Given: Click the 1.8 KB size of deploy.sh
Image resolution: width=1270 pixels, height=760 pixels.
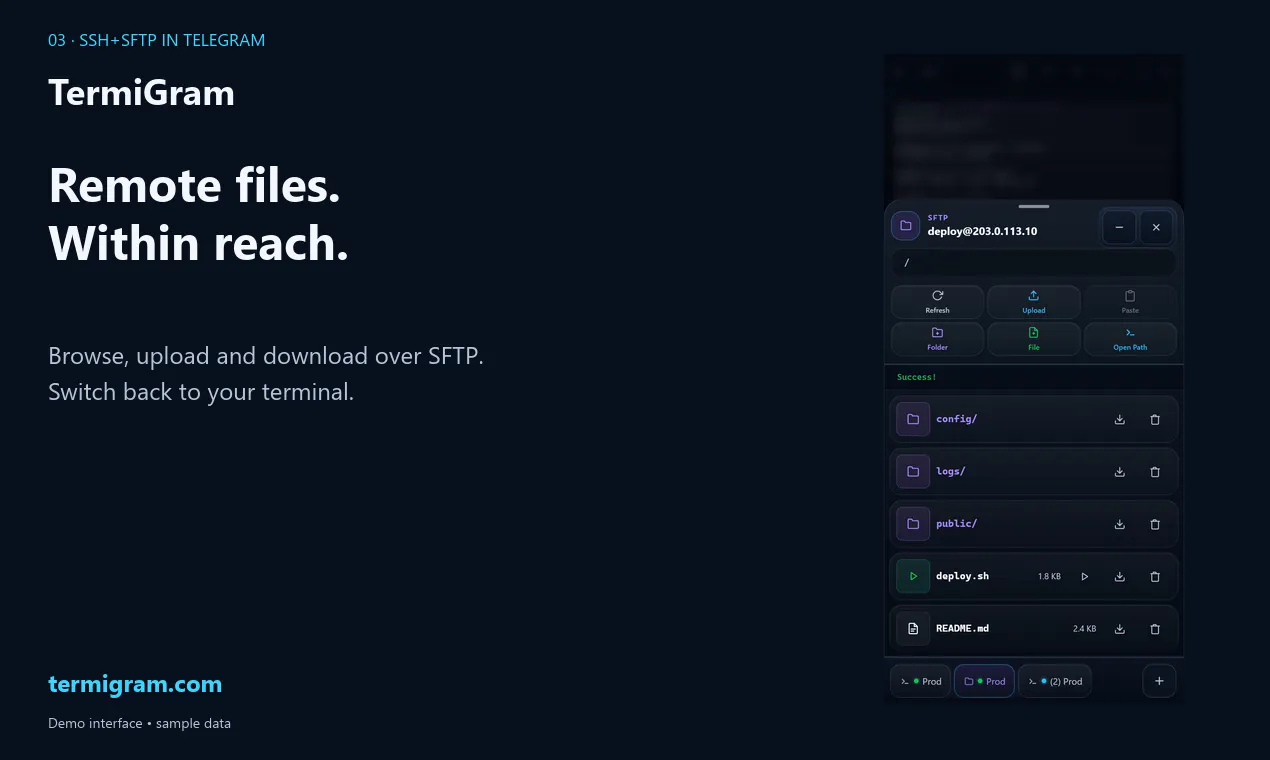Looking at the screenshot, I should [x=1049, y=577].
